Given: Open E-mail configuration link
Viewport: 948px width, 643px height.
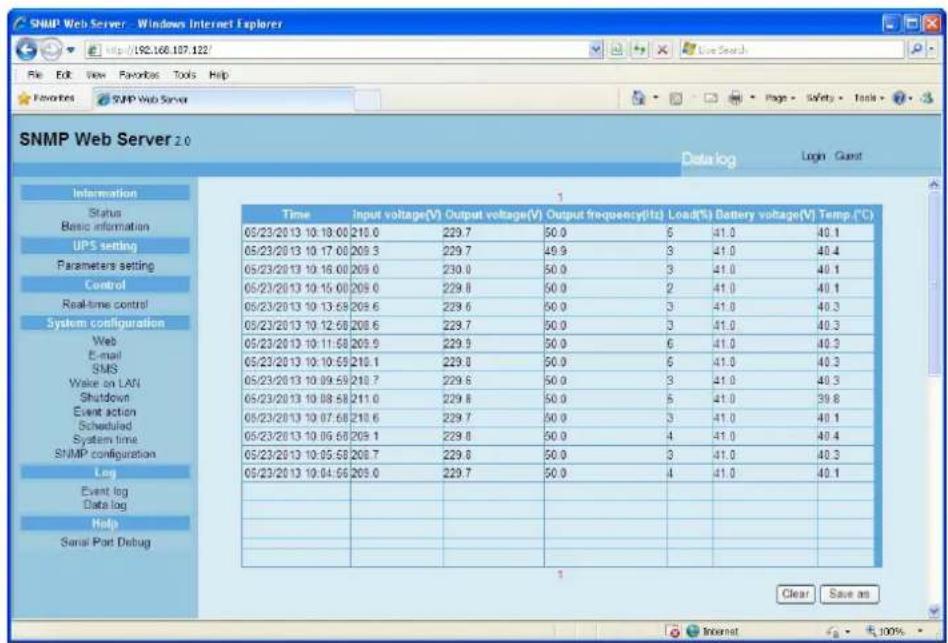Looking at the screenshot, I should 105,355.
